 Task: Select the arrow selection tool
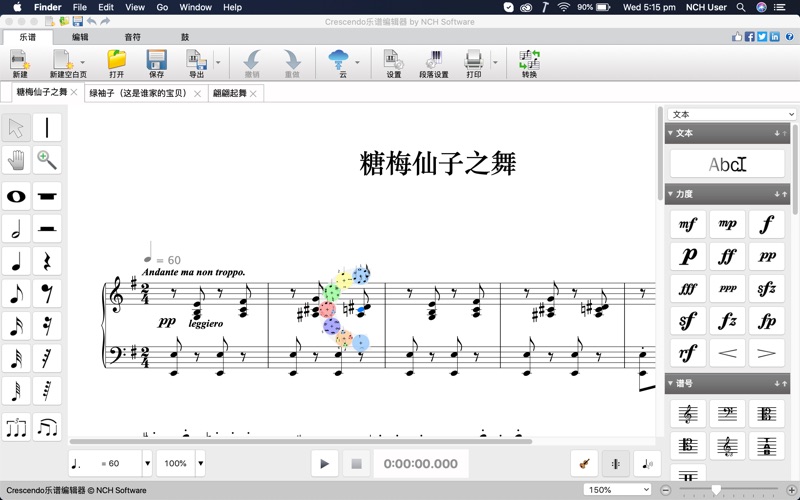(x=16, y=128)
